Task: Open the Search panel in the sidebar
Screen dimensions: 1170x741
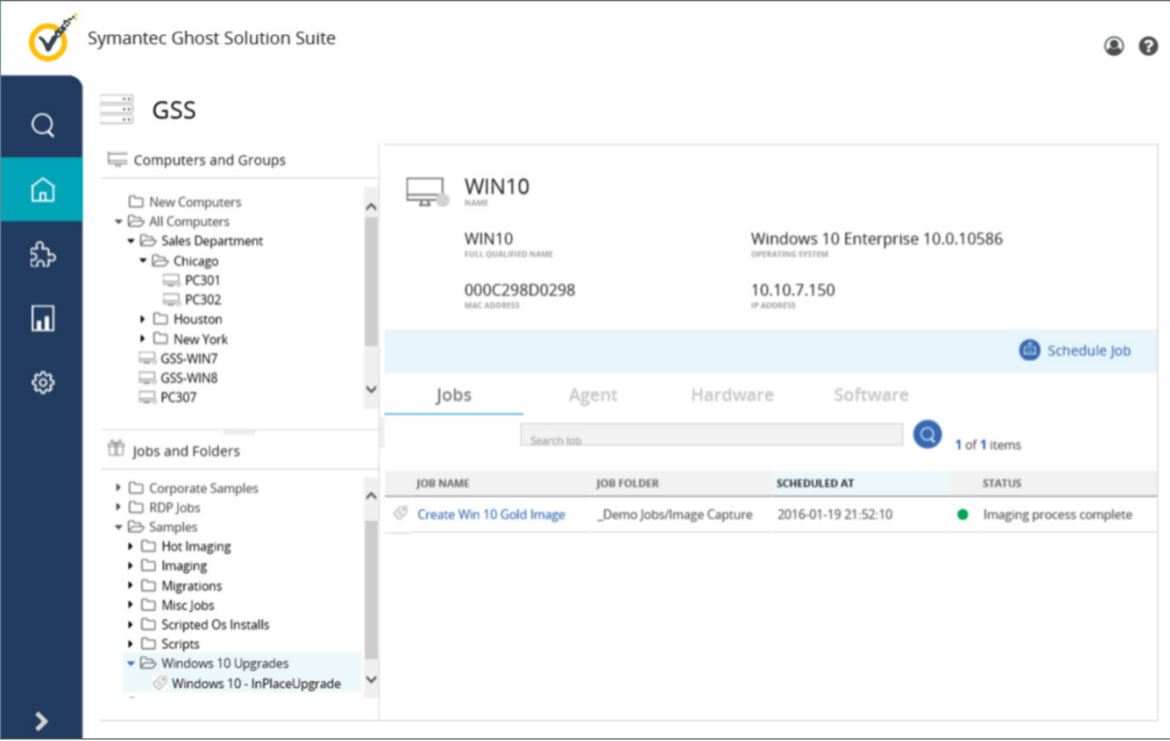Action: [x=44, y=124]
